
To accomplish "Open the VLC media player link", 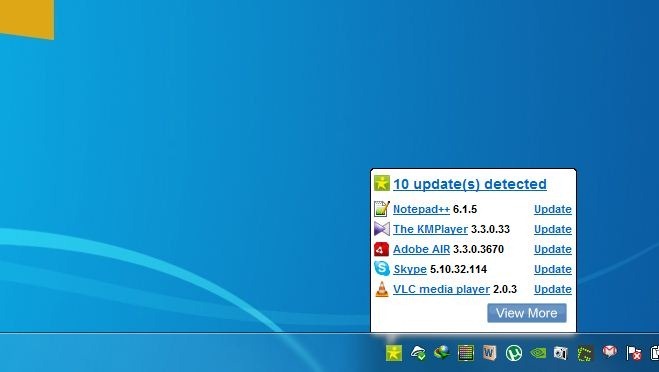I will 441,289.
